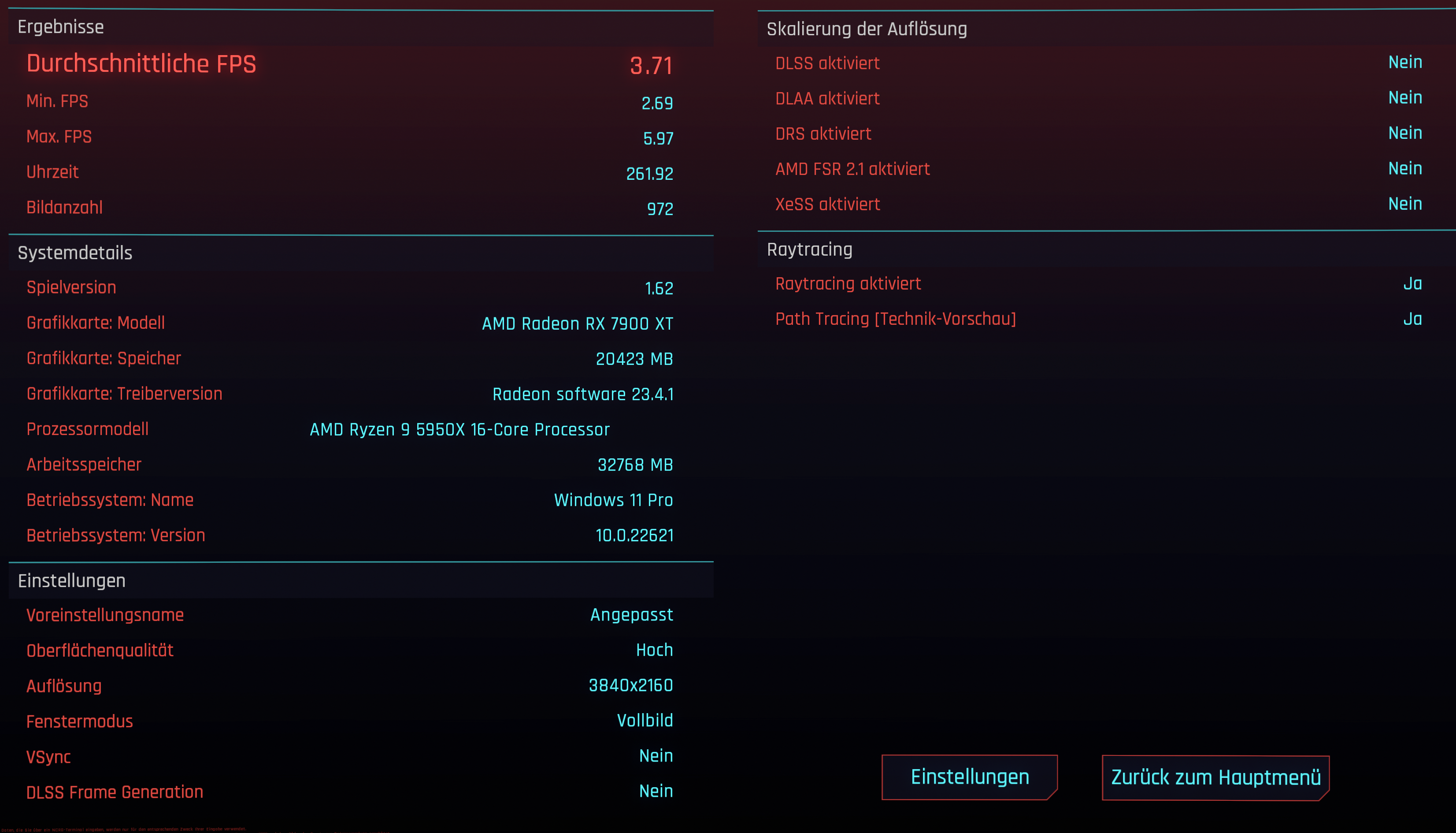Click the AMD Radeon RX 7900 XT text
This screenshot has height=833, width=1456.
(x=577, y=324)
